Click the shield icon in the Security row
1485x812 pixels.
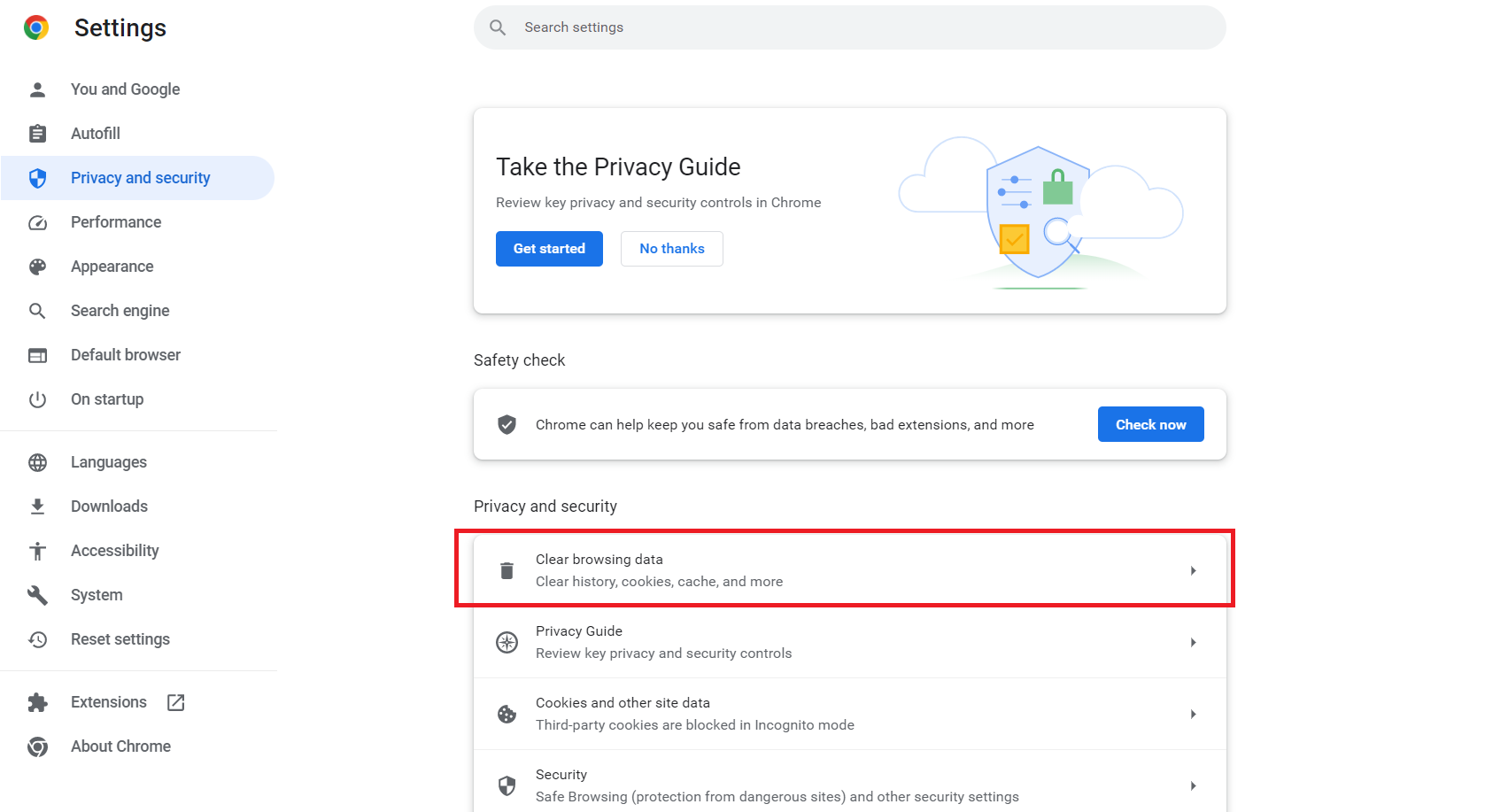point(507,785)
